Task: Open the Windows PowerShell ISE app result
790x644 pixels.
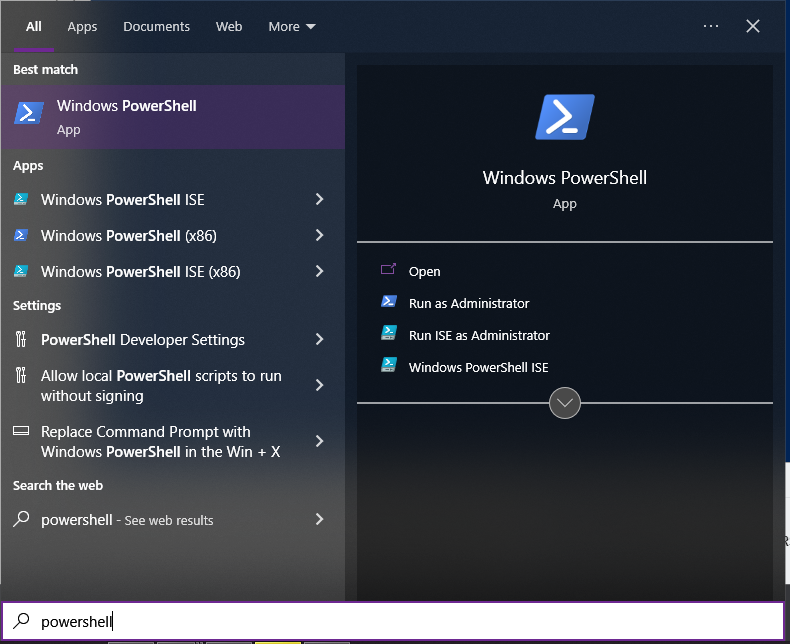Action: click(x=173, y=200)
